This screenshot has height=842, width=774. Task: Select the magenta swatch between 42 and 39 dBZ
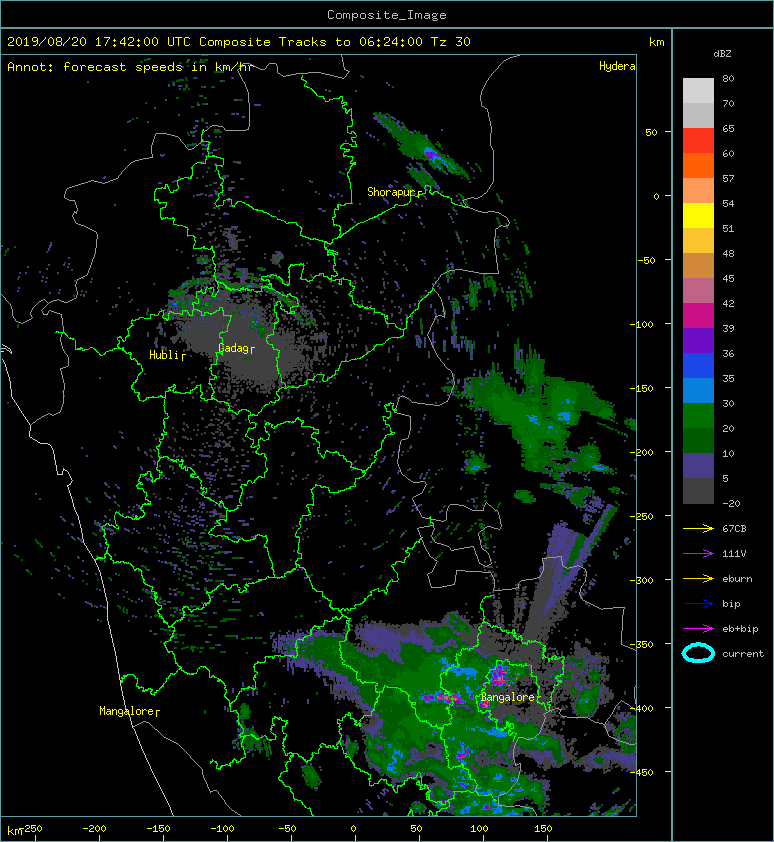pyautogui.click(x=698, y=316)
